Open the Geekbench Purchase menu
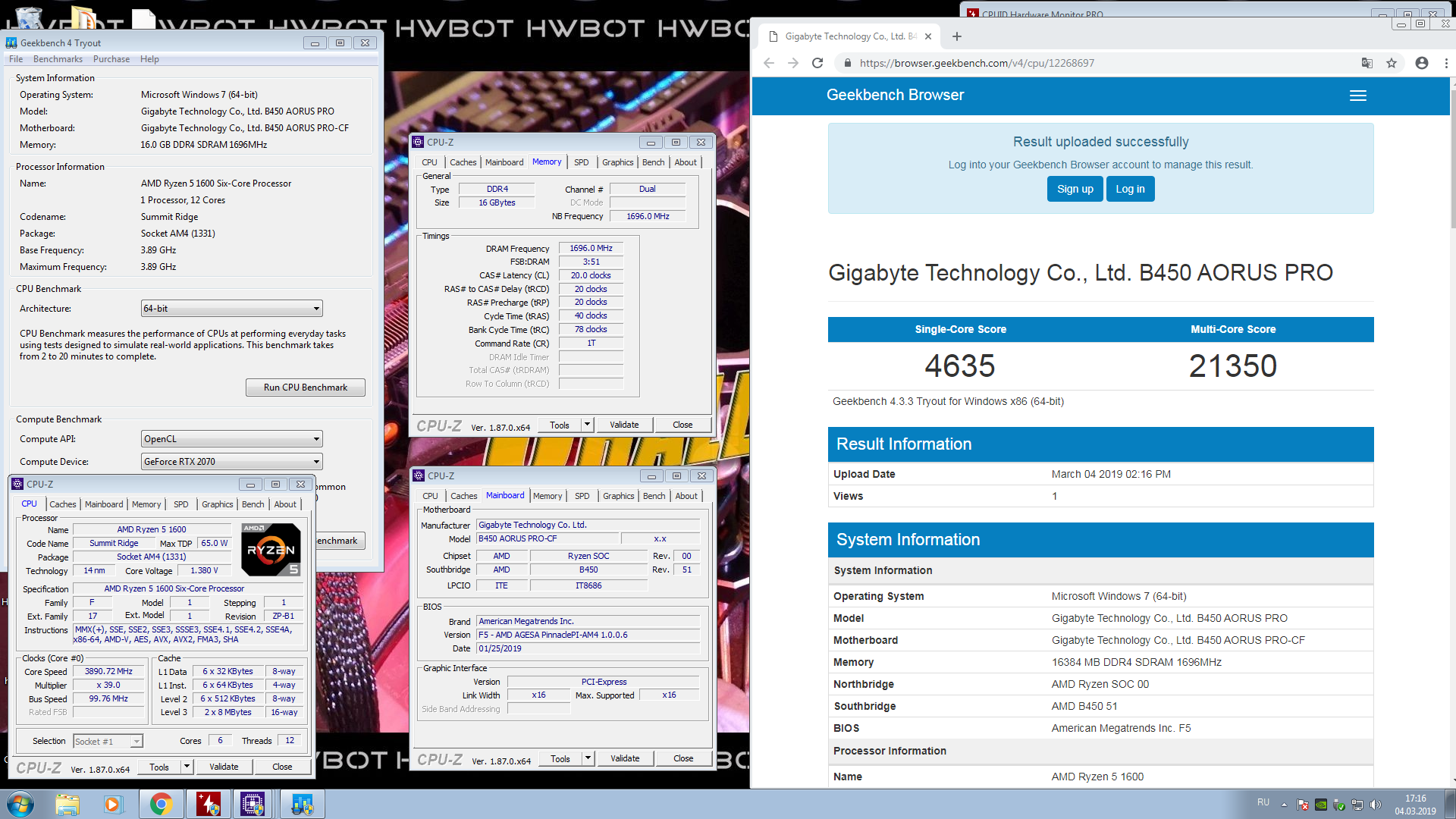This screenshot has height=819, width=1456. click(x=111, y=59)
